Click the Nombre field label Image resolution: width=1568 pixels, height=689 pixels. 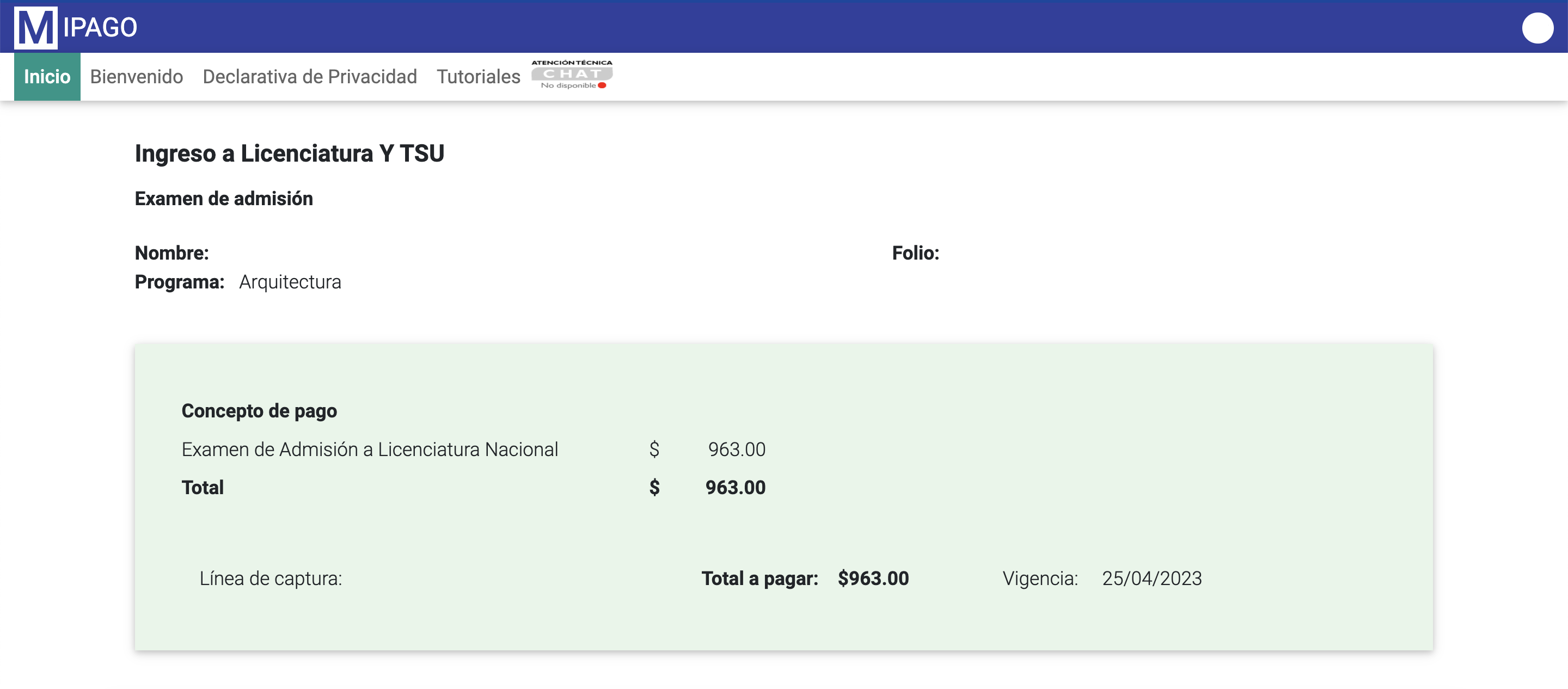point(171,253)
